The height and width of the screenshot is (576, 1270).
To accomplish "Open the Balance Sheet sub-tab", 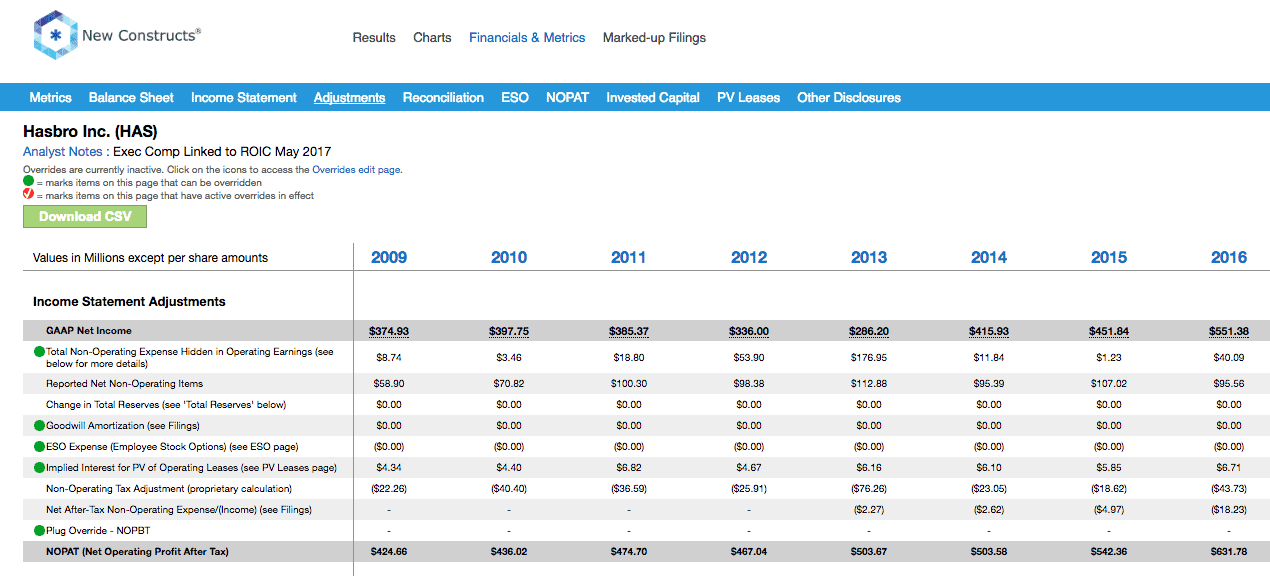I will click(x=131, y=98).
